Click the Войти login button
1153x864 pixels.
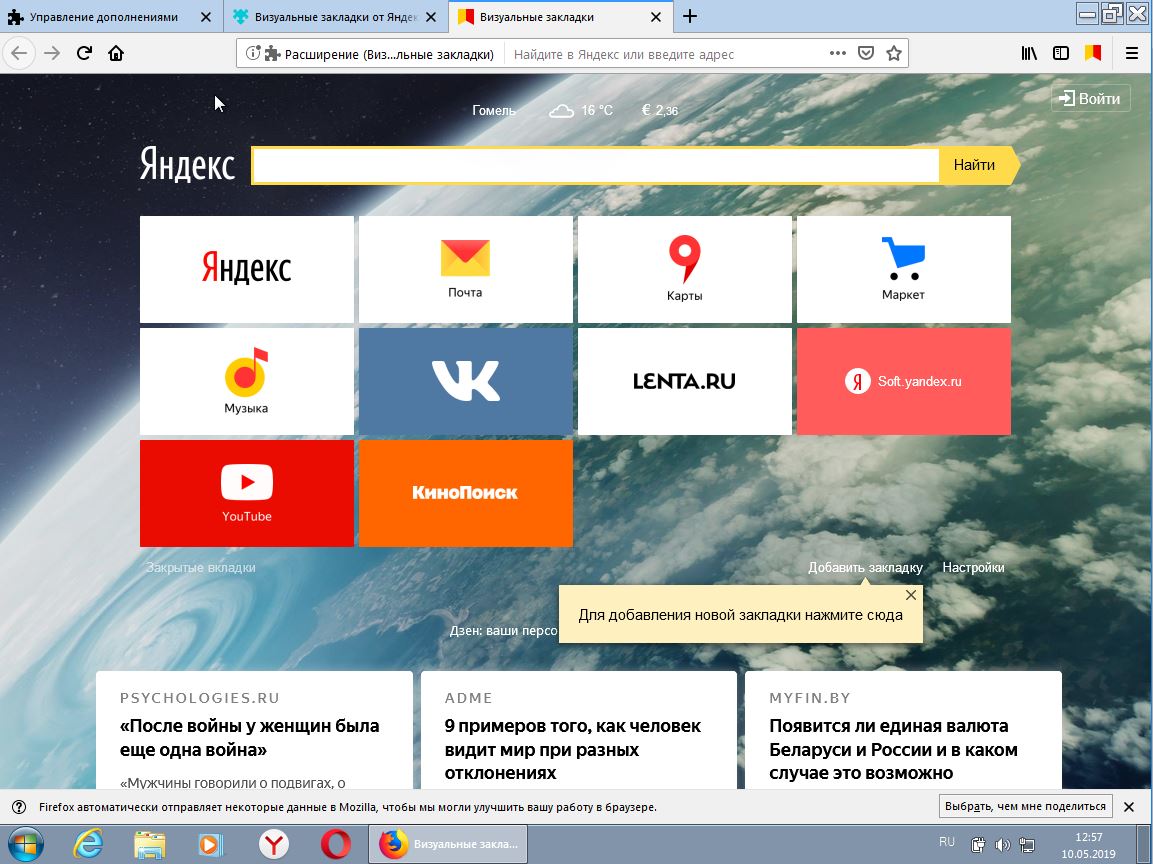1090,99
